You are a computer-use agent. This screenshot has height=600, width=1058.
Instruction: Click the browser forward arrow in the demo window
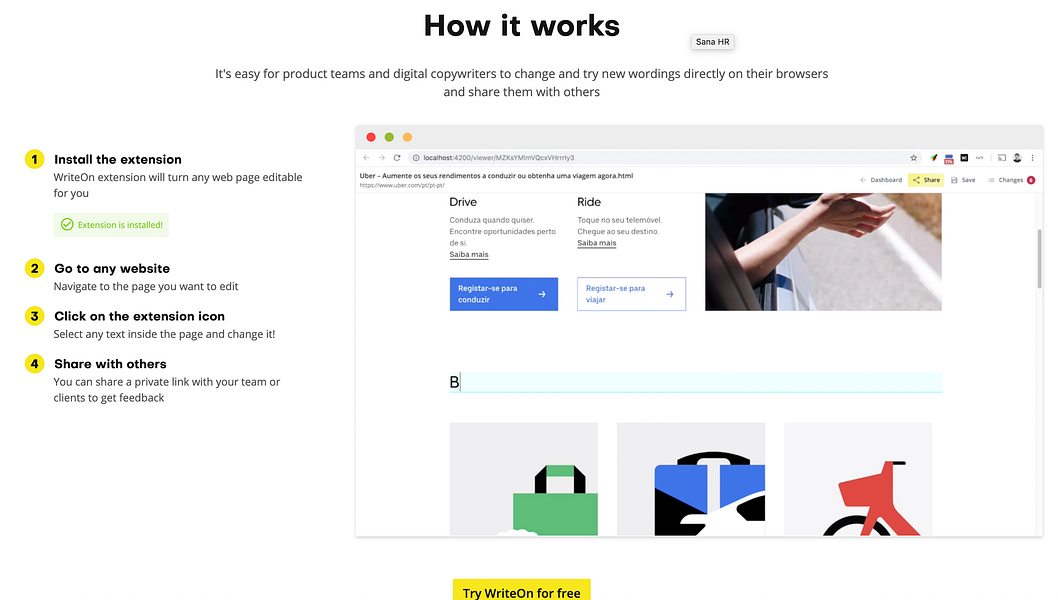coord(381,158)
